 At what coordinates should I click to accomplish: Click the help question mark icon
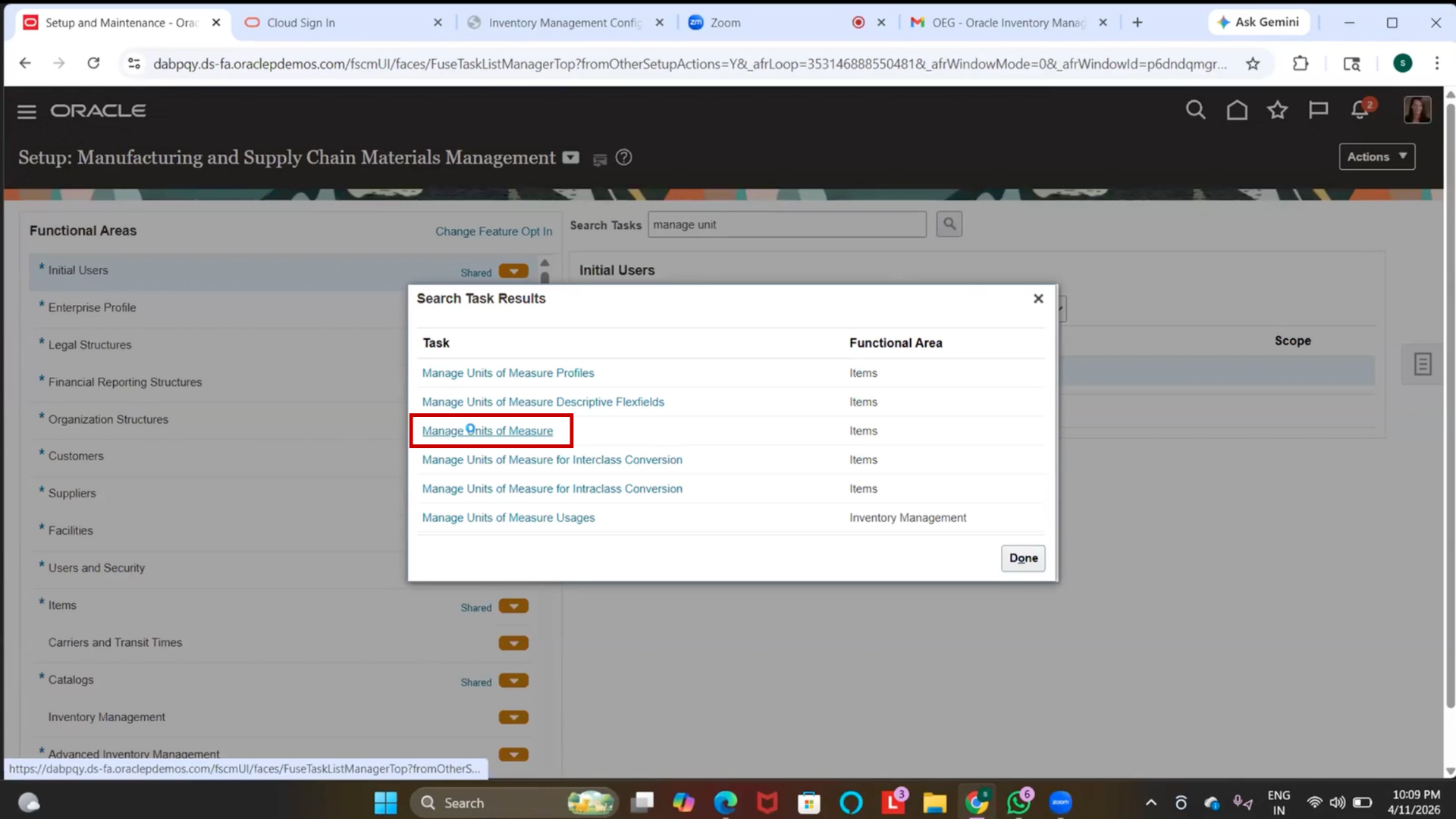coord(623,158)
